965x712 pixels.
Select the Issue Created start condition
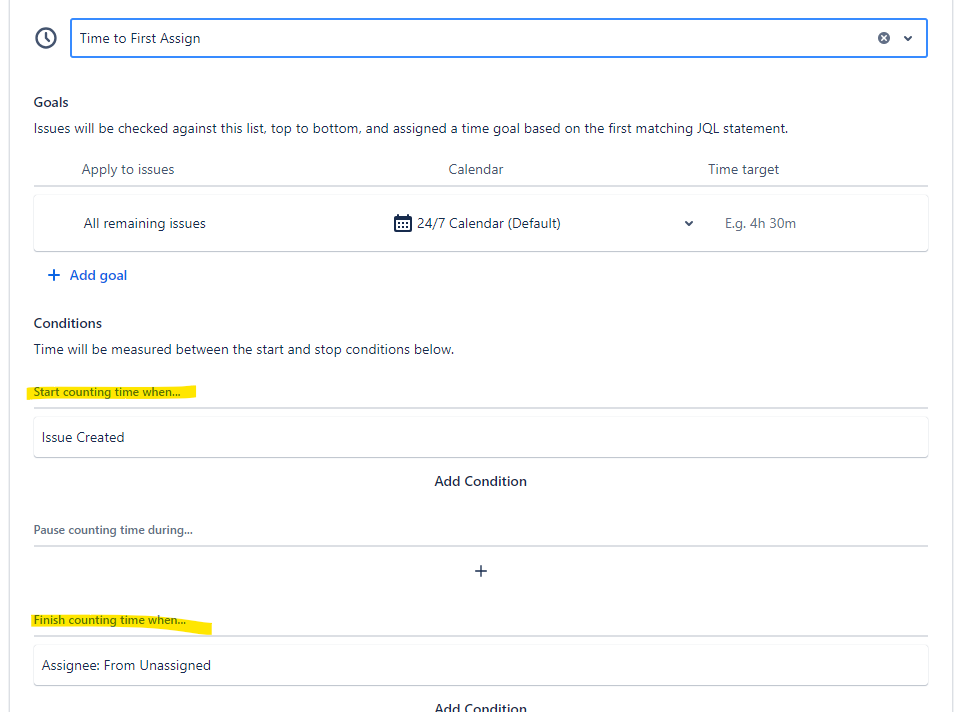(82, 437)
